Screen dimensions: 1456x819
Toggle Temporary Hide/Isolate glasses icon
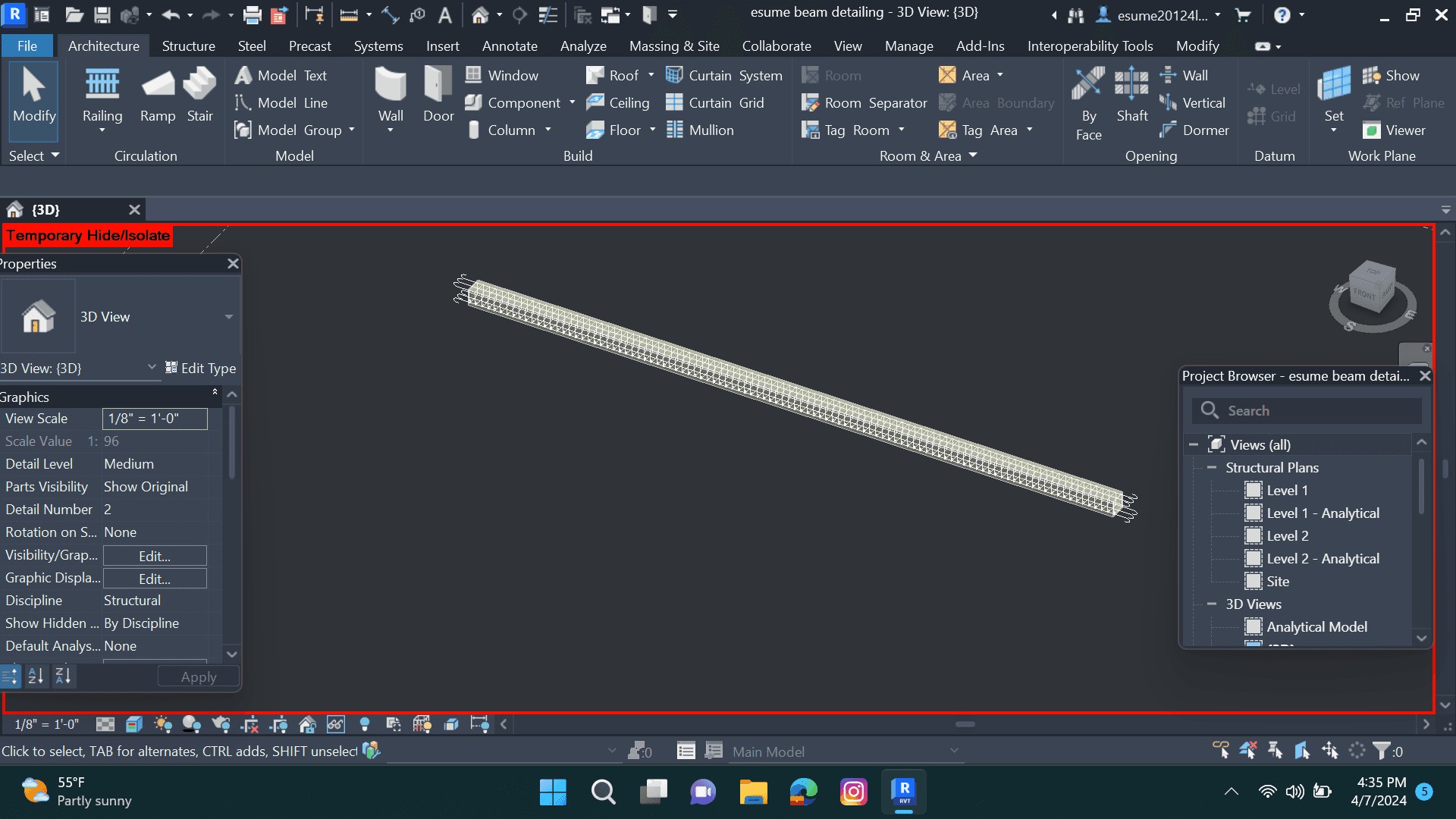click(336, 724)
